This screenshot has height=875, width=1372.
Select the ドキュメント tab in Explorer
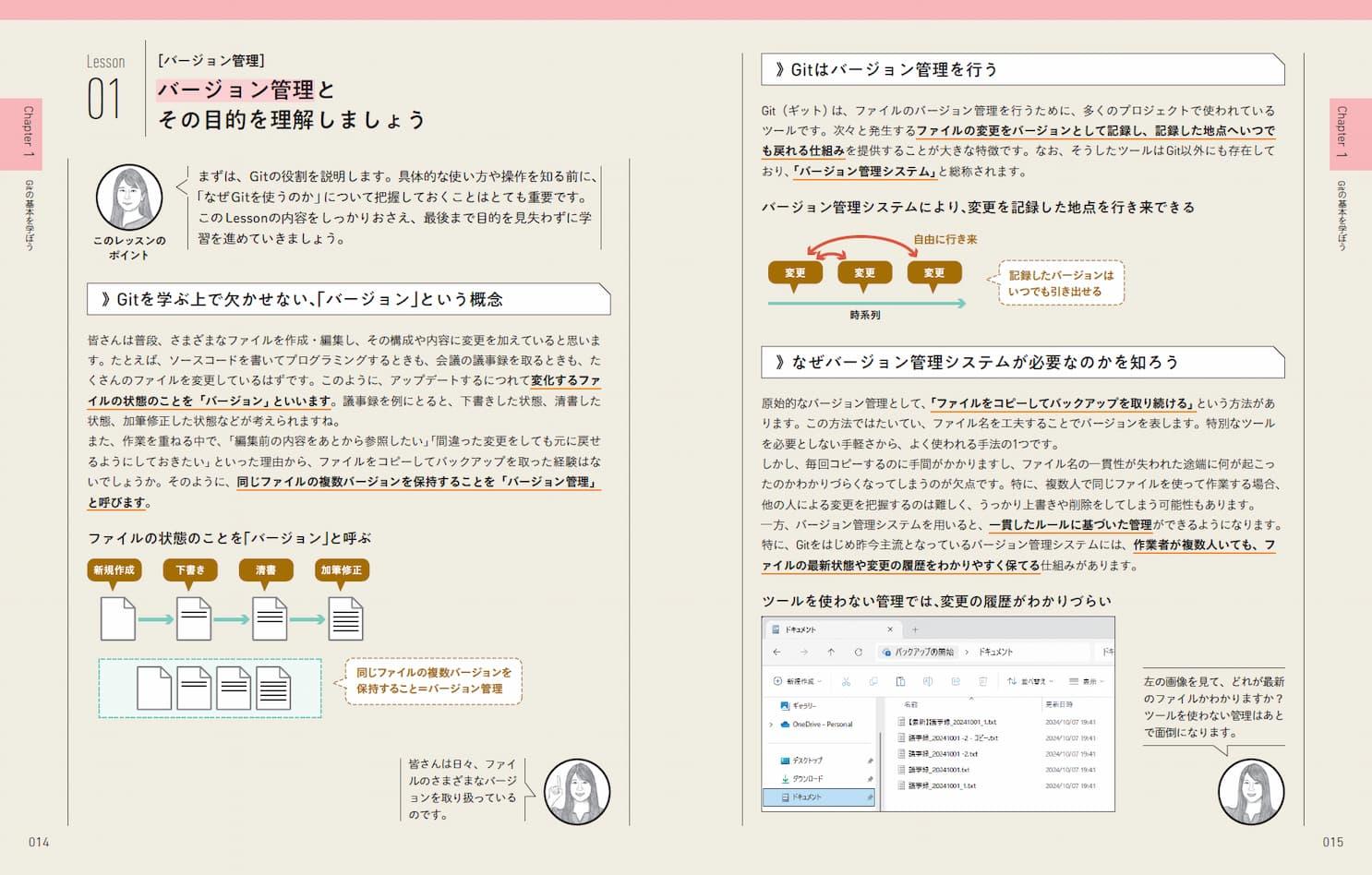pyautogui.click(x=834, y=629)
